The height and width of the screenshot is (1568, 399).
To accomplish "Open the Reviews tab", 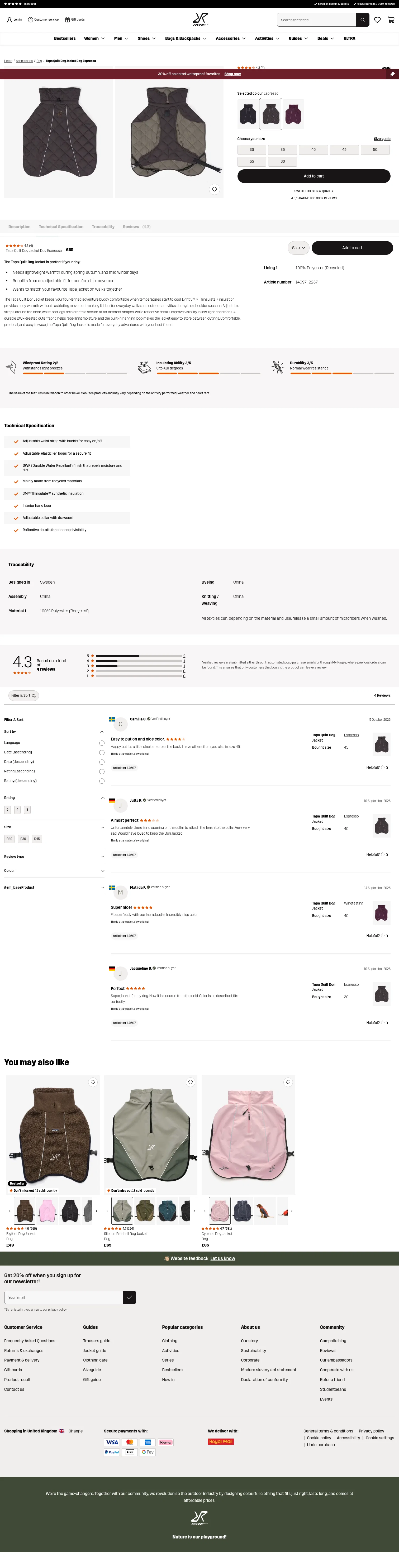I will [136, 227].
